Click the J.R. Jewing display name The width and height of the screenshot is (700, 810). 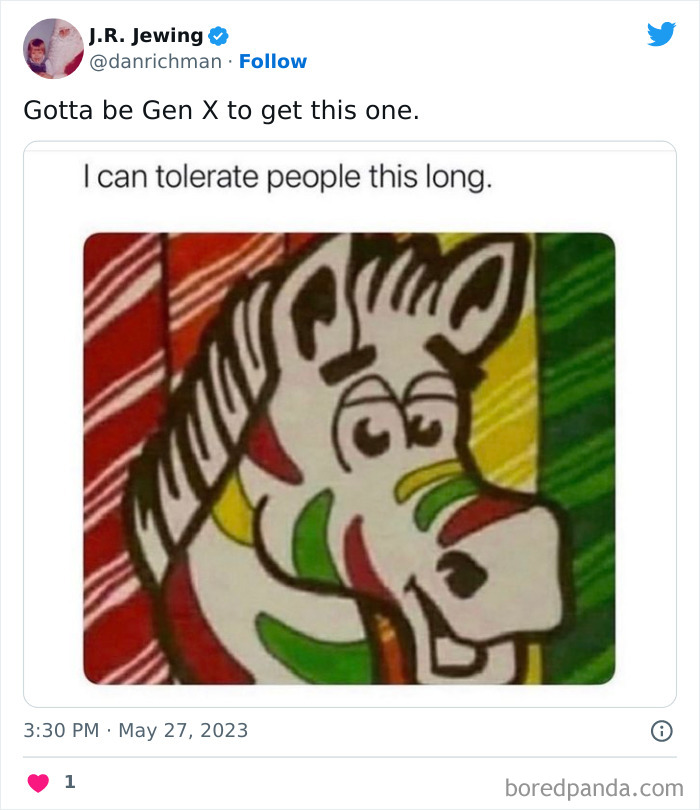(x=146, y=35)
